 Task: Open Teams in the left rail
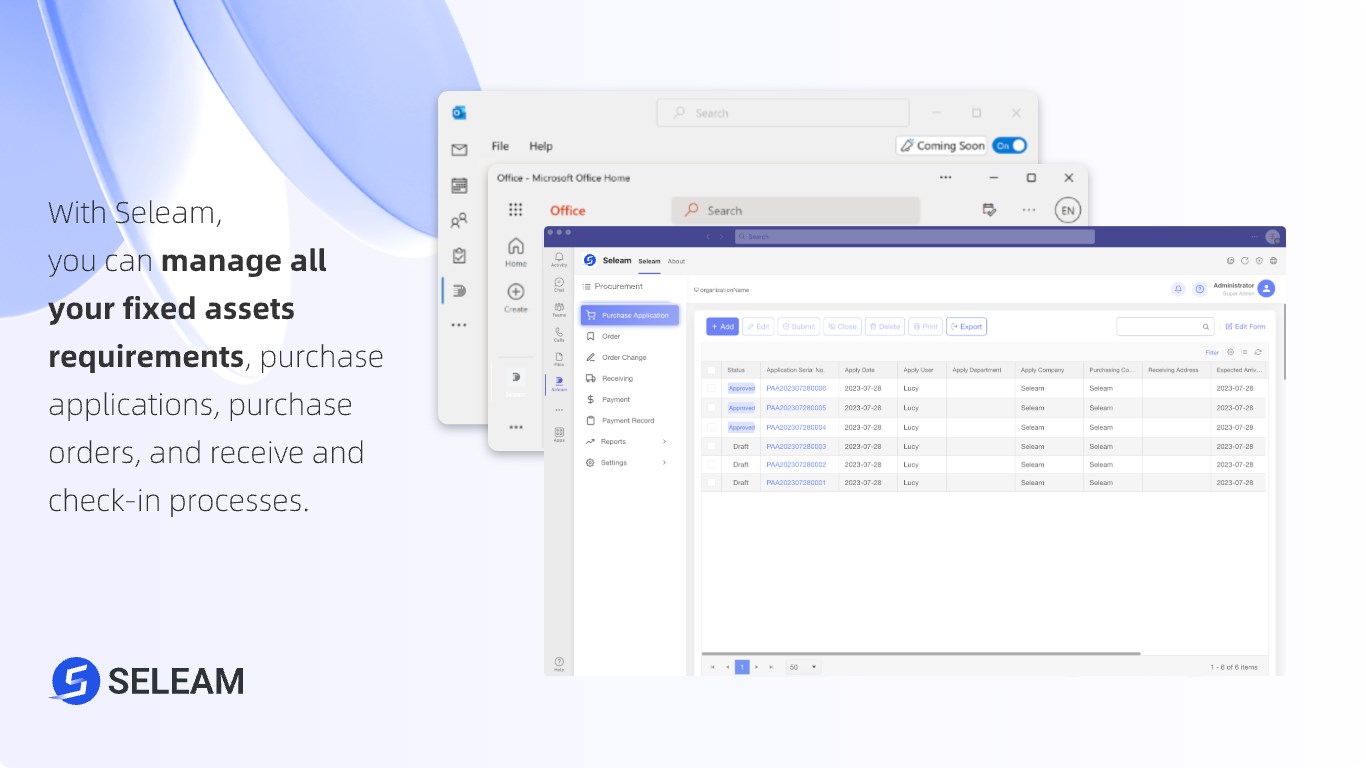[559, 310]
